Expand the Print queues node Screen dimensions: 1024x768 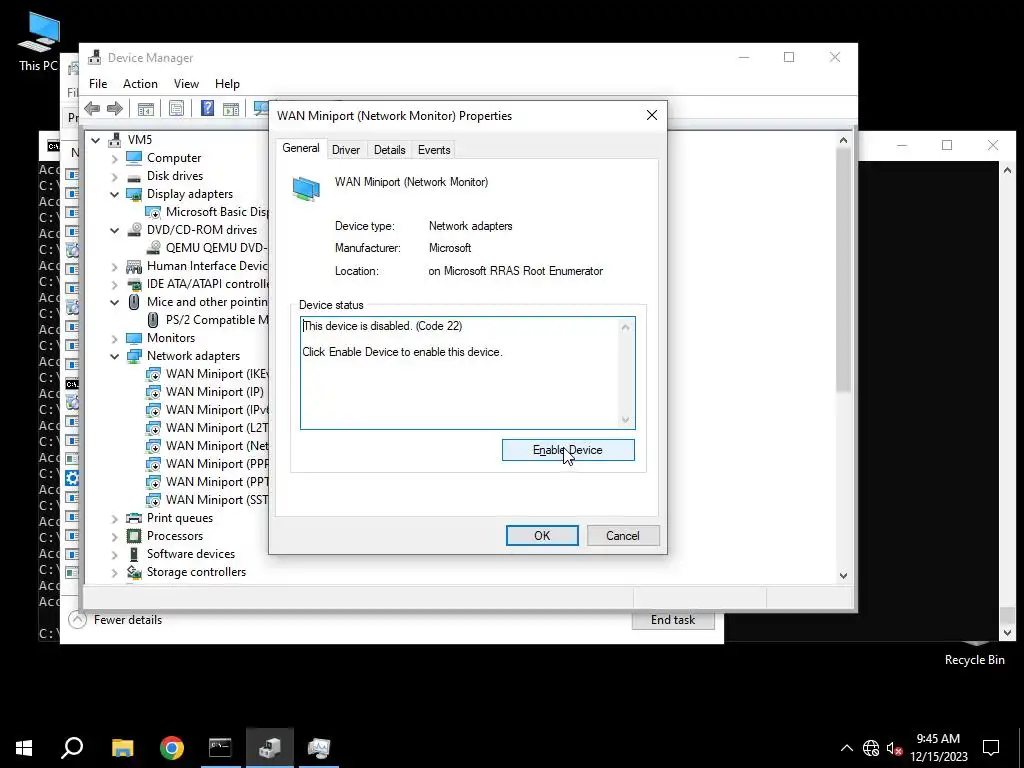(114, 519)
